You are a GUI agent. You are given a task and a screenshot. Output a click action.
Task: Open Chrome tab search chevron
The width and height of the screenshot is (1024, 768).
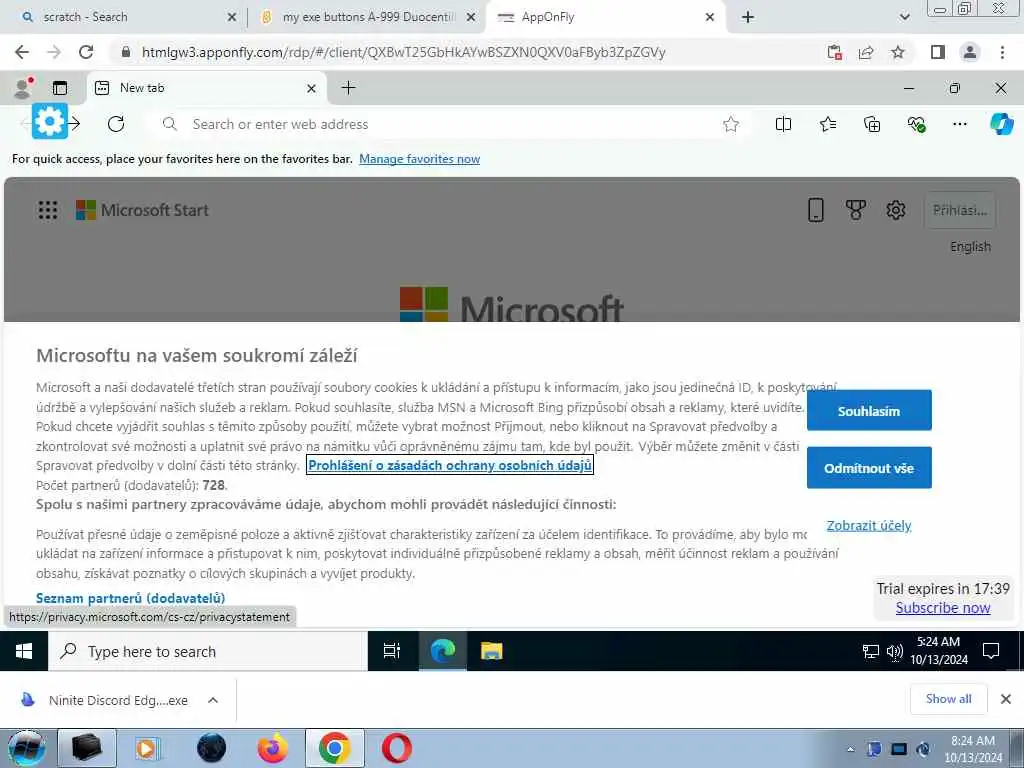point(904,18)
